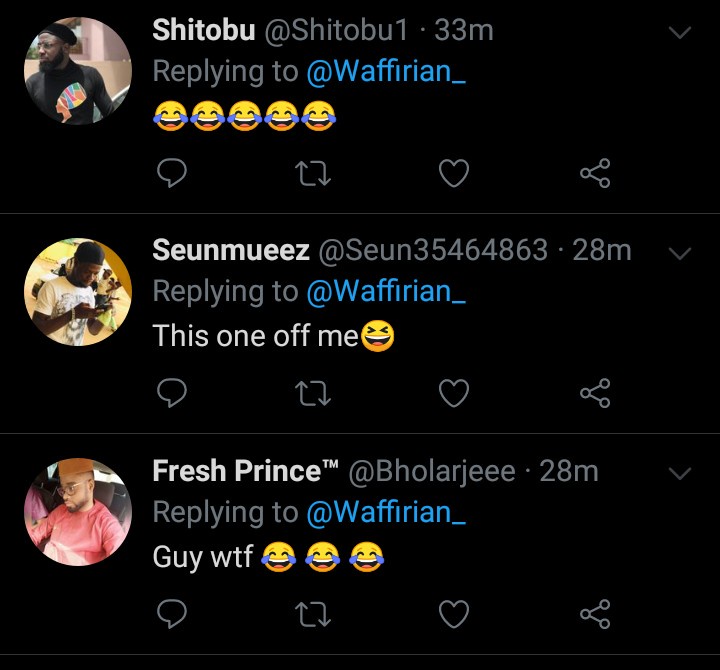Like Shitobu's tweet
720x670 pixels.
[454, 174]
